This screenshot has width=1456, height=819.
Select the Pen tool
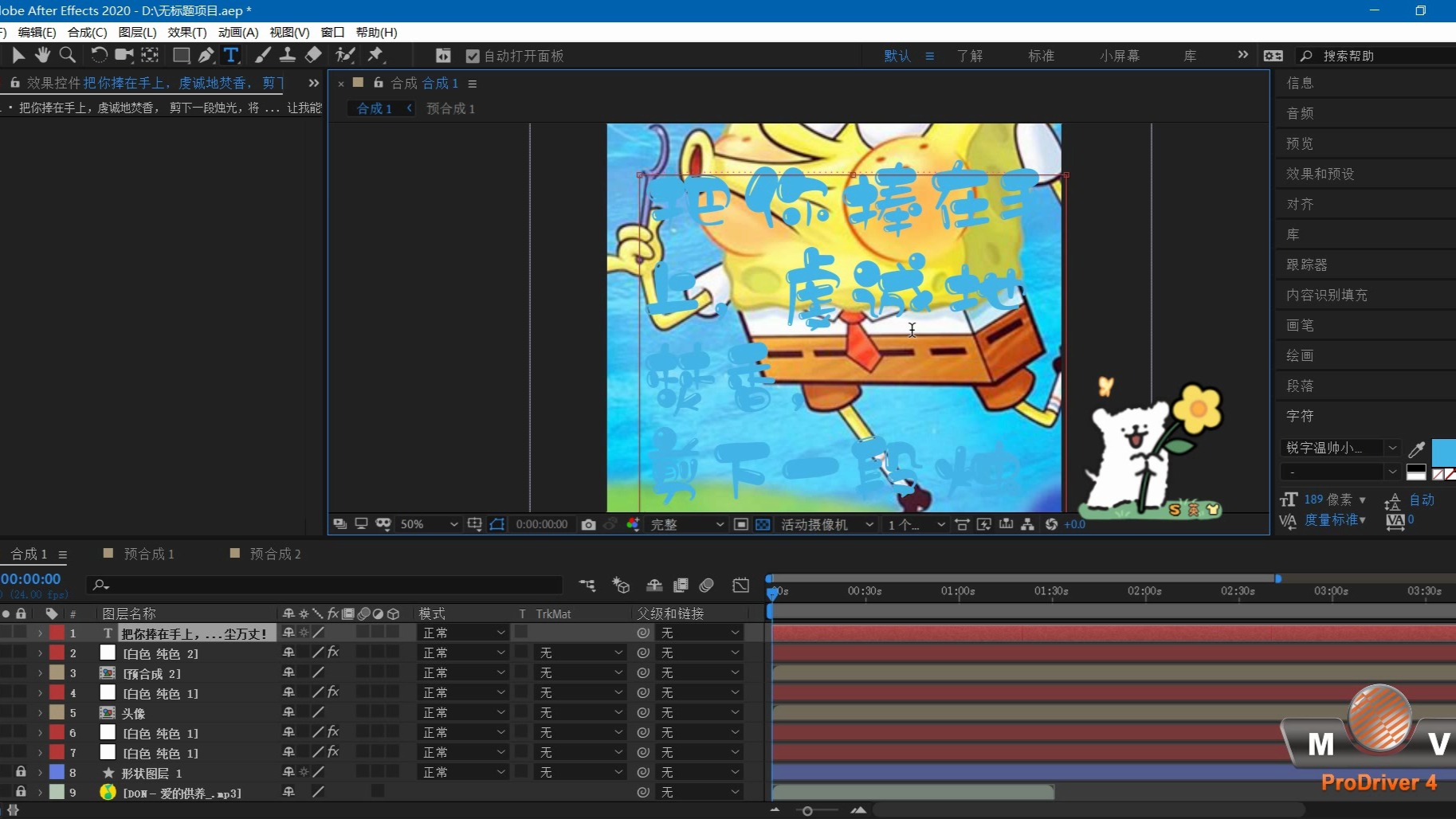point(206,55)
